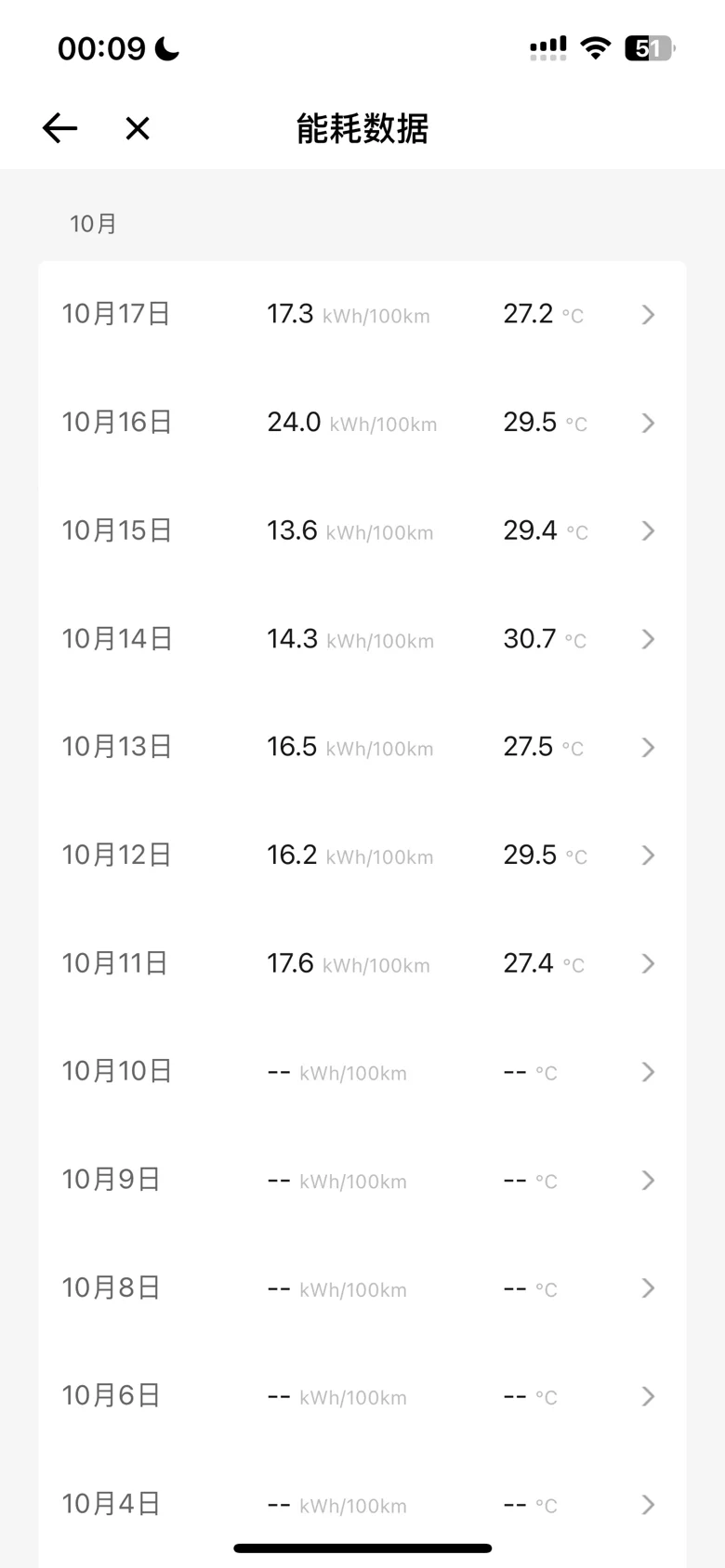This screenshot has width=725, height=1568.
Task: Tap the moon focus mode icon
Action: pos(167,48)
